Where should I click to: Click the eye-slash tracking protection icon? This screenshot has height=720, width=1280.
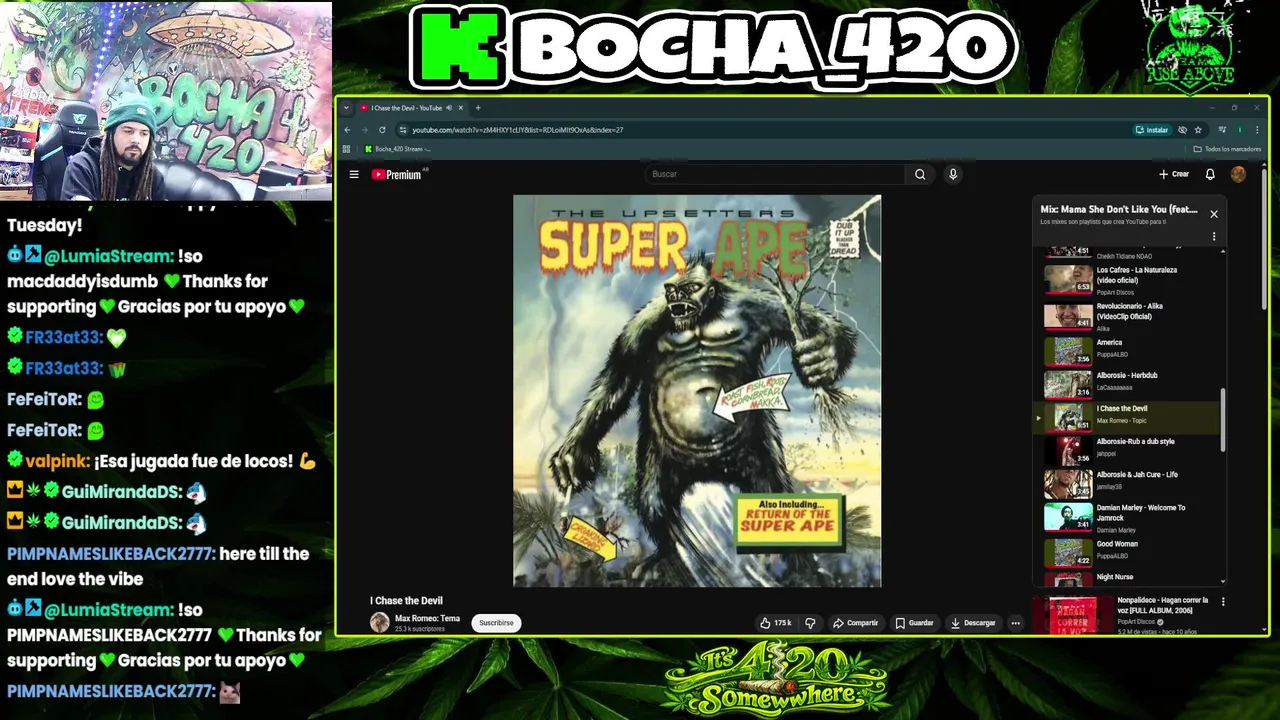[1182, 130]
